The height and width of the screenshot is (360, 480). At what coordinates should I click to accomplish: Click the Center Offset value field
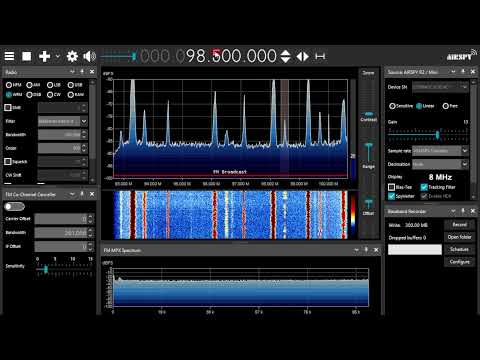tap(61, 219)
